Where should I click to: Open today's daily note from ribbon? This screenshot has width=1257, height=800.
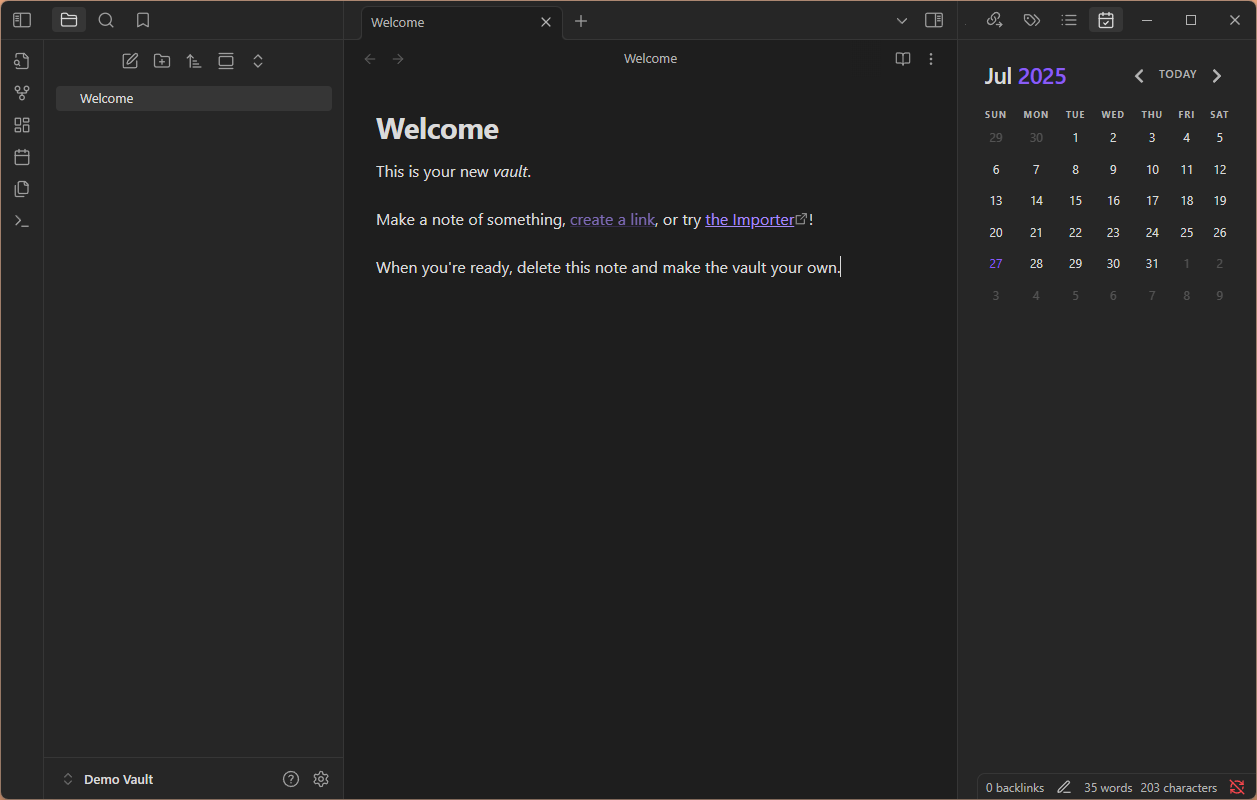coord(22,157)
